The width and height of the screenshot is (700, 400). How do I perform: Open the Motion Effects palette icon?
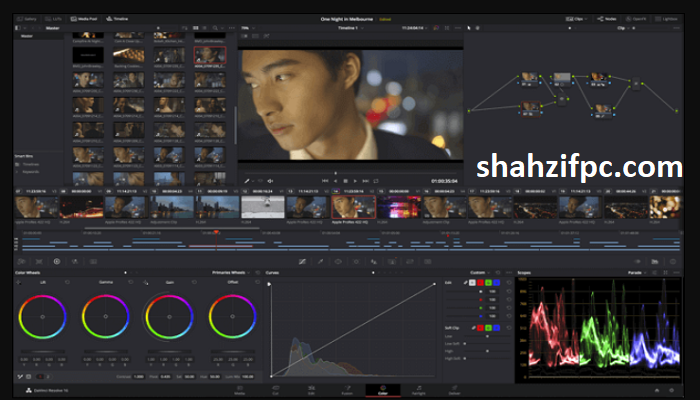pos(93,262)
